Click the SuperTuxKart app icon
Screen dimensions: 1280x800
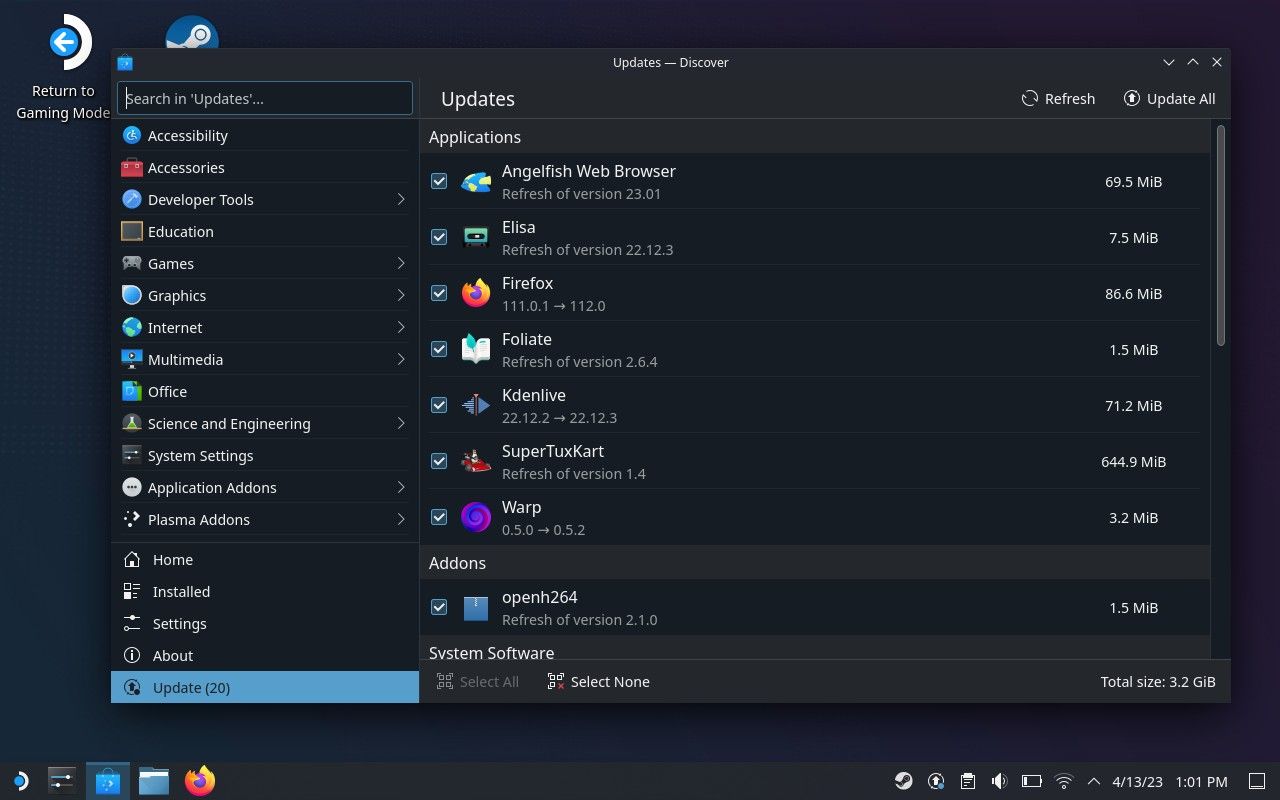(476, 462)
